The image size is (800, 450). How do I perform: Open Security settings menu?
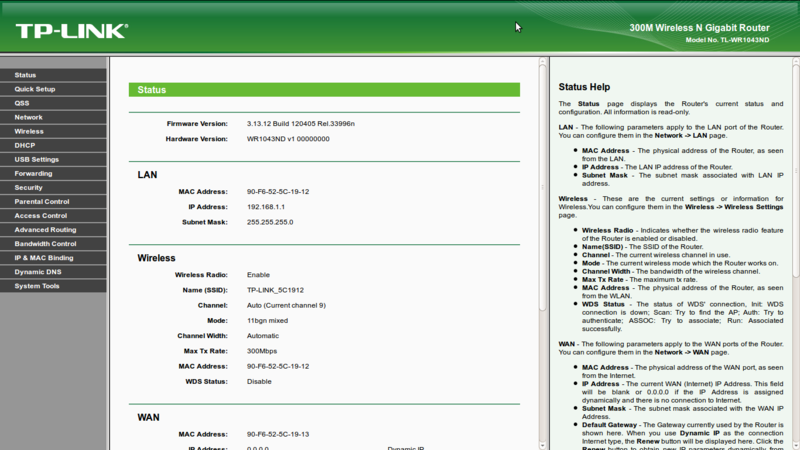(53, 187)
